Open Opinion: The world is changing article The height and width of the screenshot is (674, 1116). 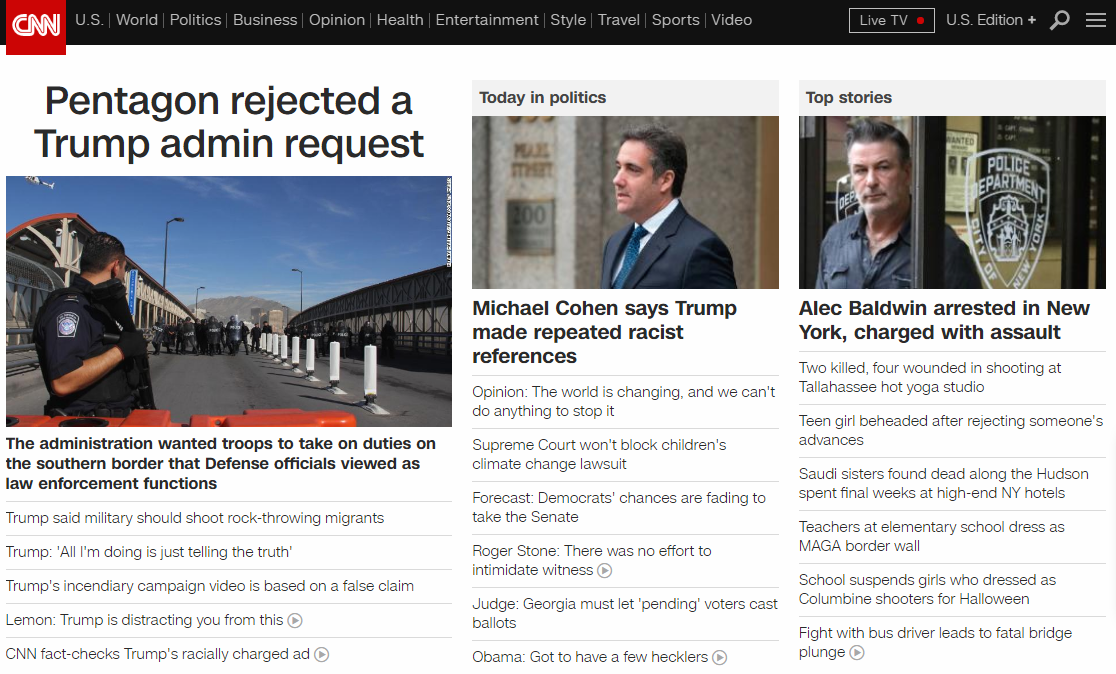pos(623,401)
